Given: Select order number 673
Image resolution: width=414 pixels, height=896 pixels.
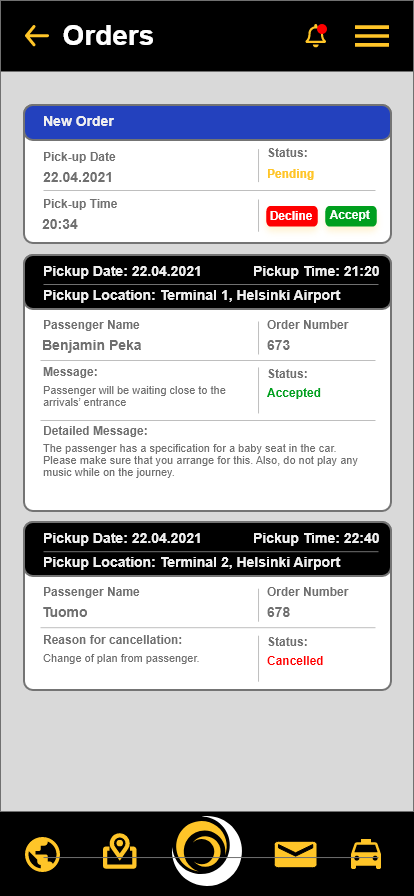Looking at the screenshot, I should 278,345.
